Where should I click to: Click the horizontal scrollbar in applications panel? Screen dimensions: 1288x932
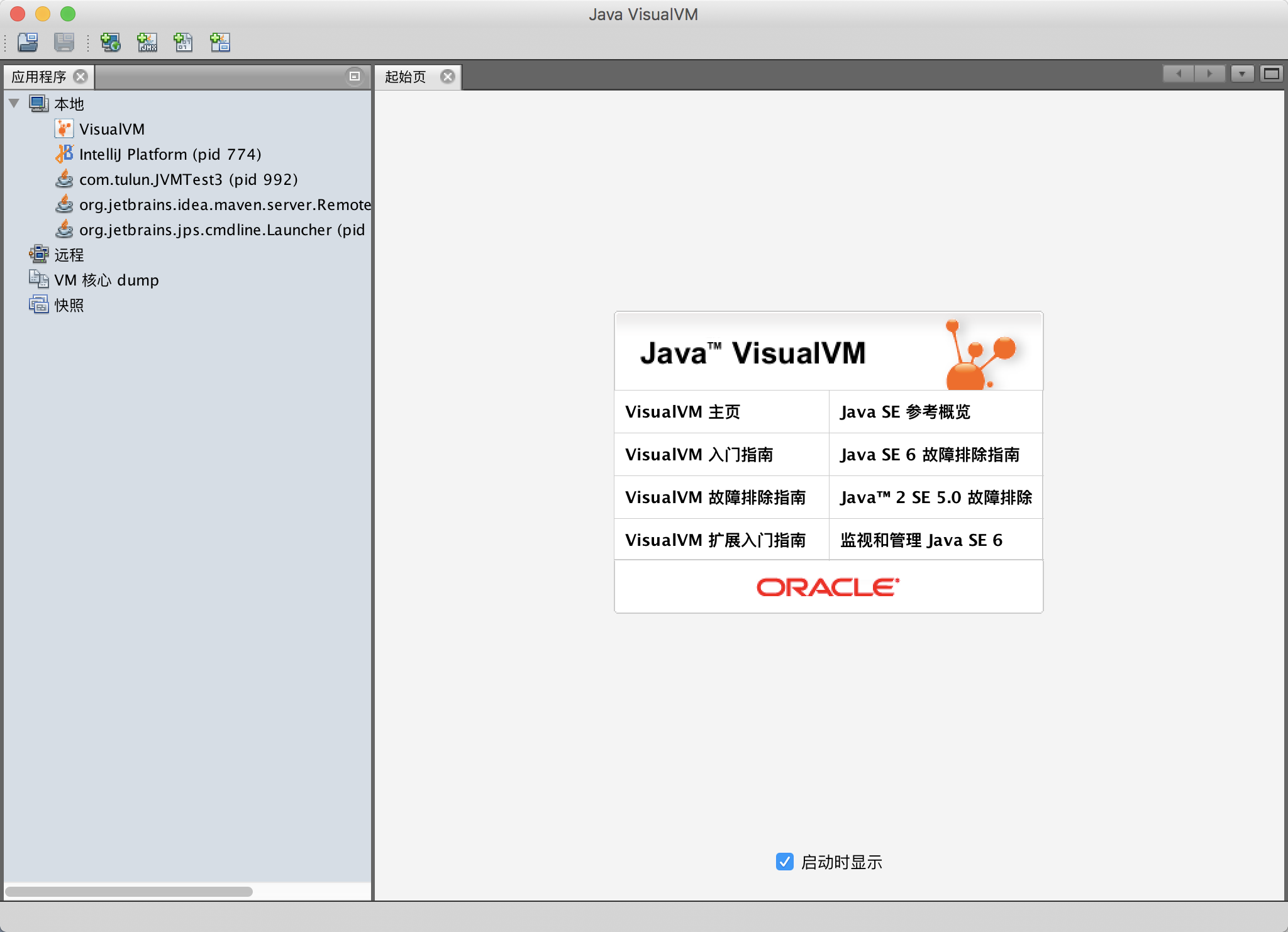[129, 891]
